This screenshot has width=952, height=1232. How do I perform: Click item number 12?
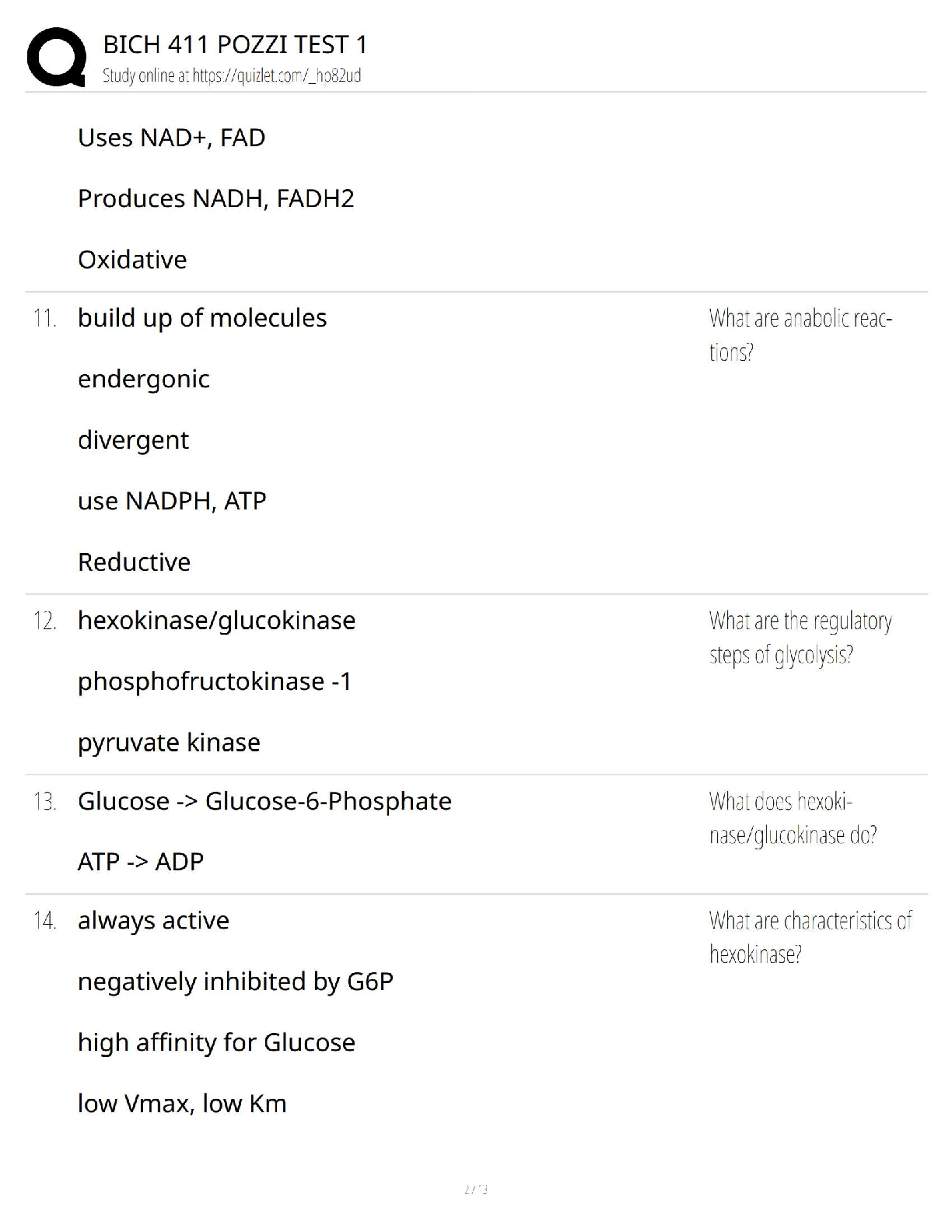tap(45, 621)
